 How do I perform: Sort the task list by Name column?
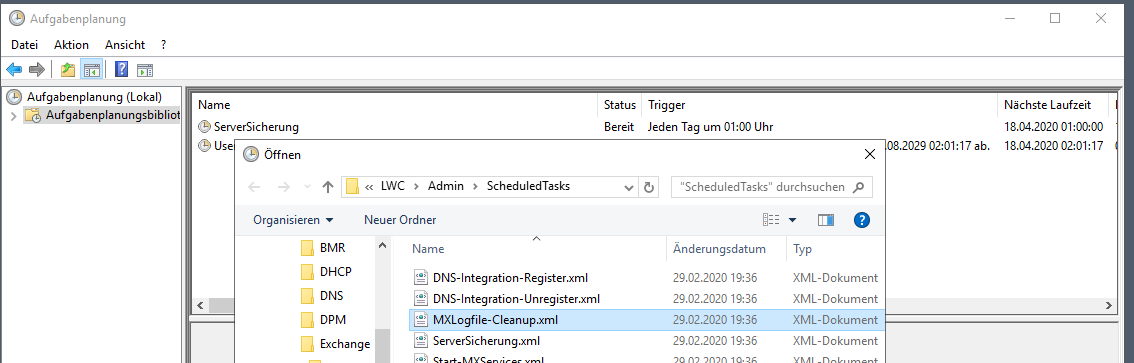click(214, 106)
